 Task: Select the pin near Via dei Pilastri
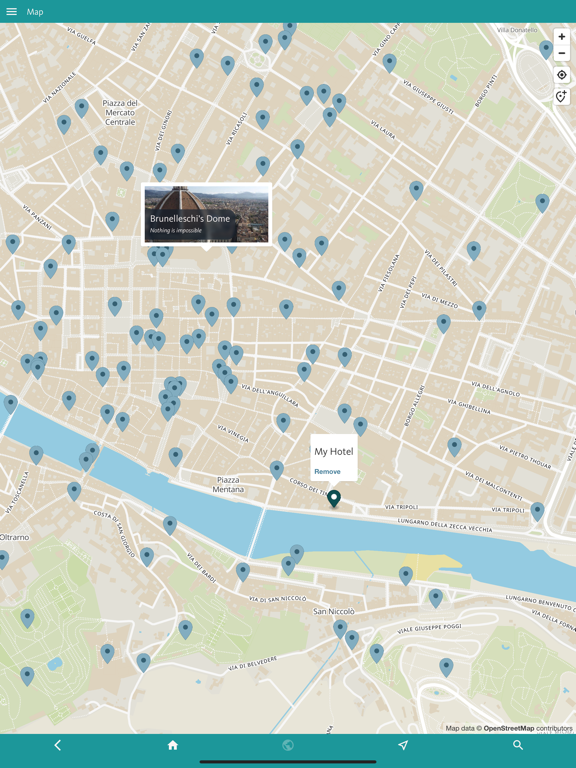[474, 250]
